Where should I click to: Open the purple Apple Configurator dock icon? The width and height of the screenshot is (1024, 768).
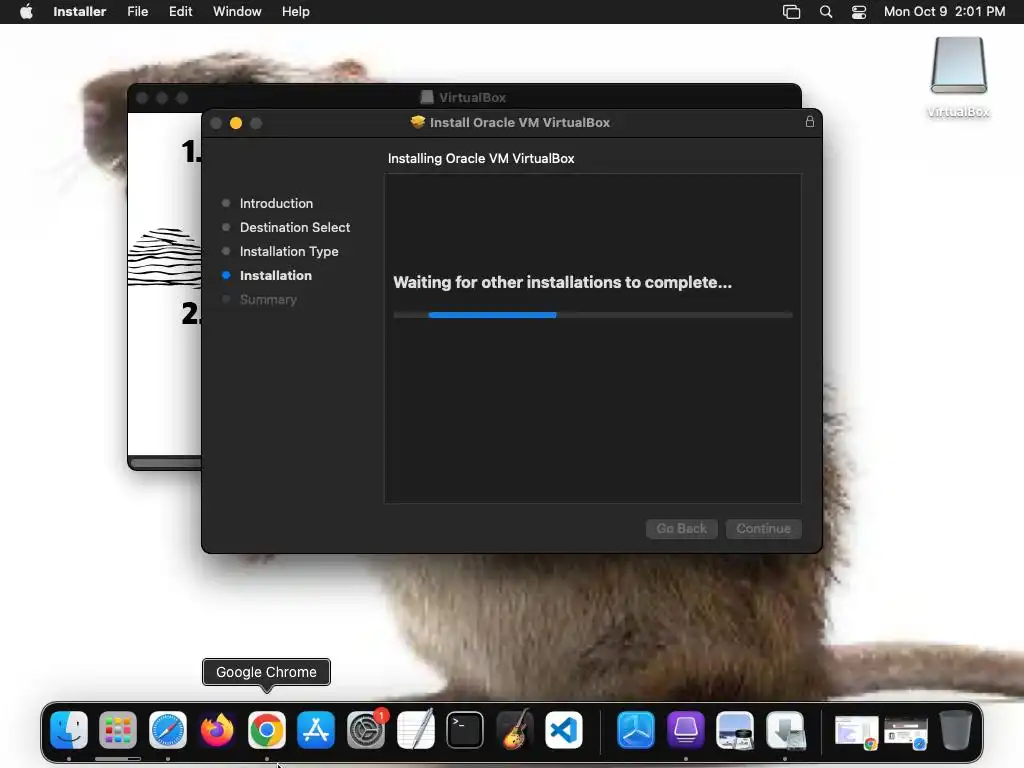pos(686,730)
